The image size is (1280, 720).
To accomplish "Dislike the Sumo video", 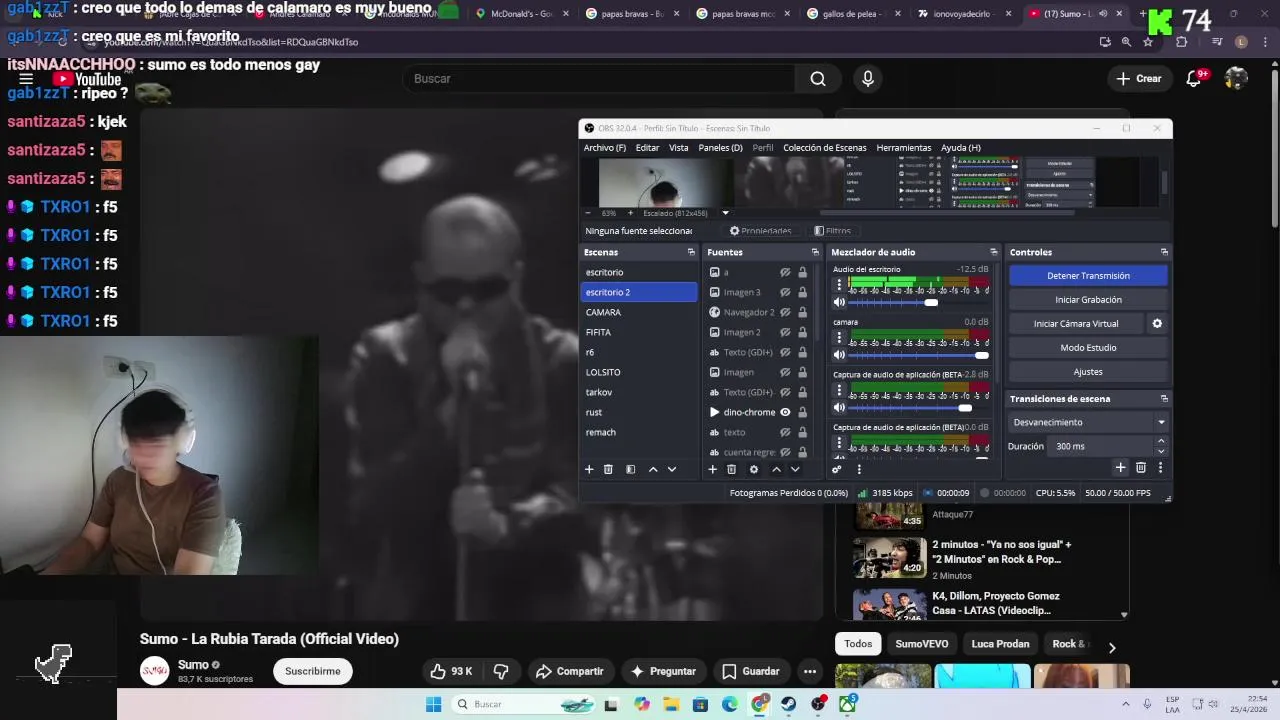I will [502, 671].
